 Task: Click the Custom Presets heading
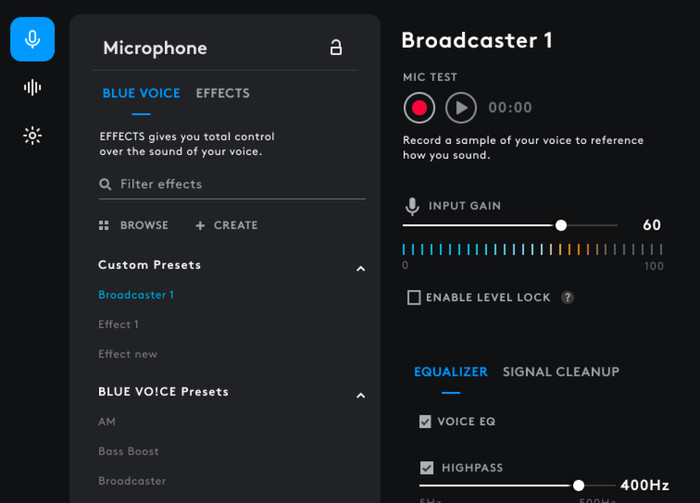tap(150, 265)
